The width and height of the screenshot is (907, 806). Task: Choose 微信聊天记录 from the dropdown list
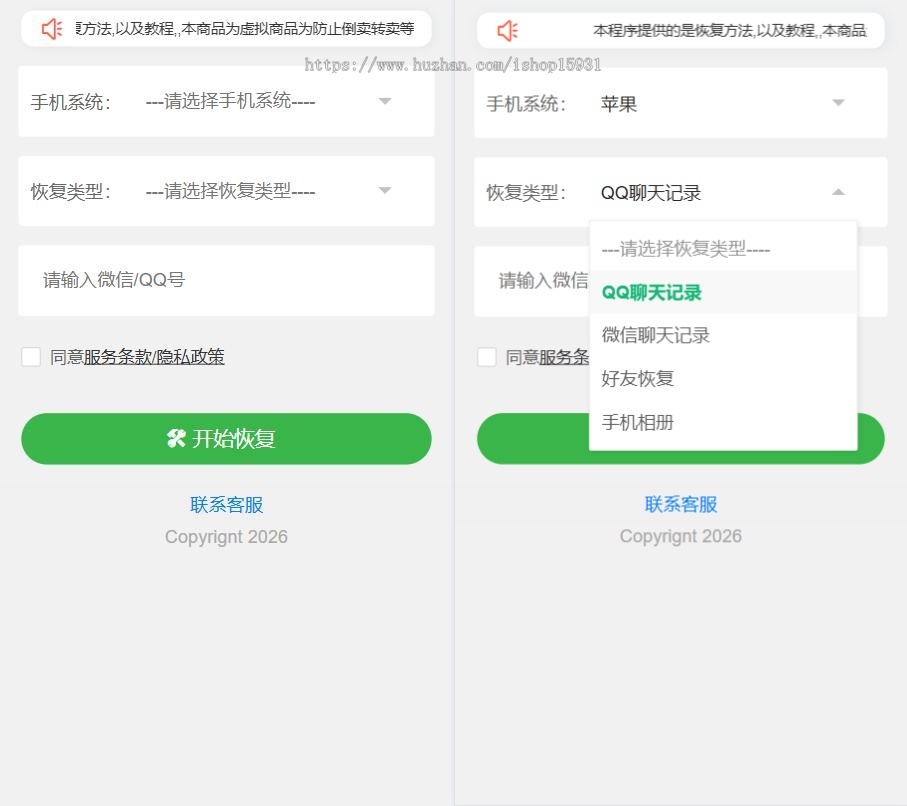[x=723, y=335]
